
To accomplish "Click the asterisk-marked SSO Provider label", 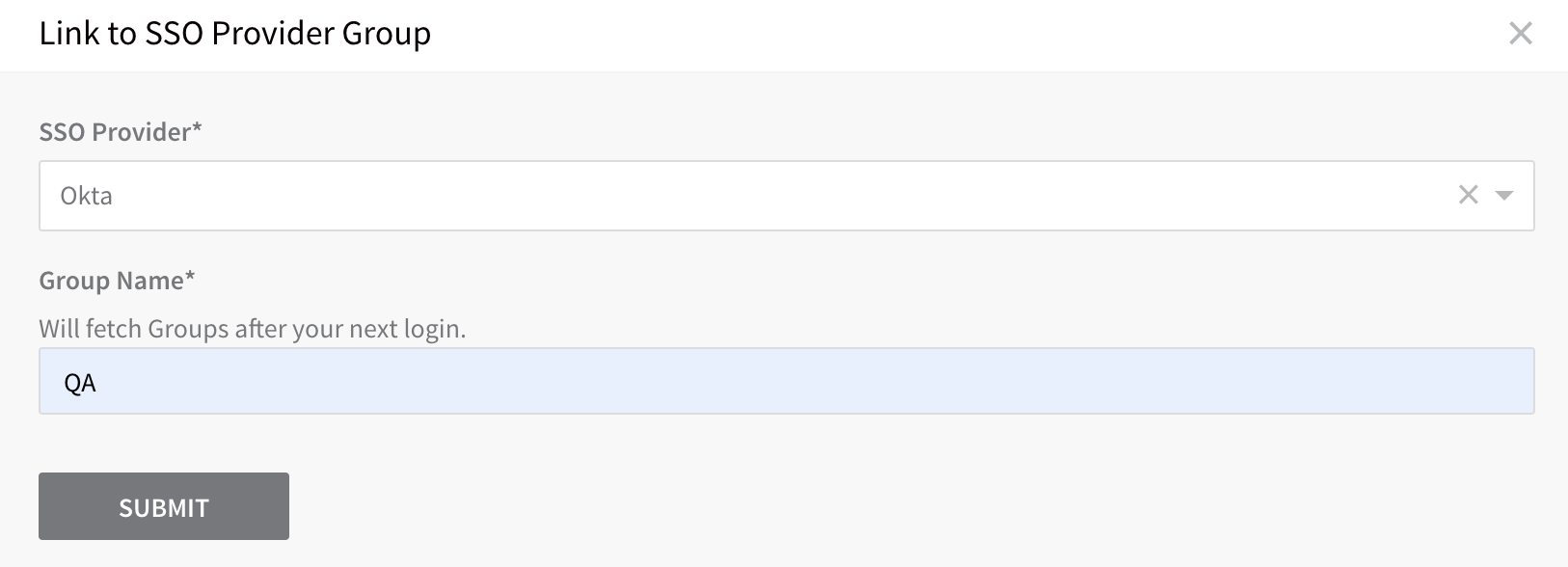I will [121, 132].
